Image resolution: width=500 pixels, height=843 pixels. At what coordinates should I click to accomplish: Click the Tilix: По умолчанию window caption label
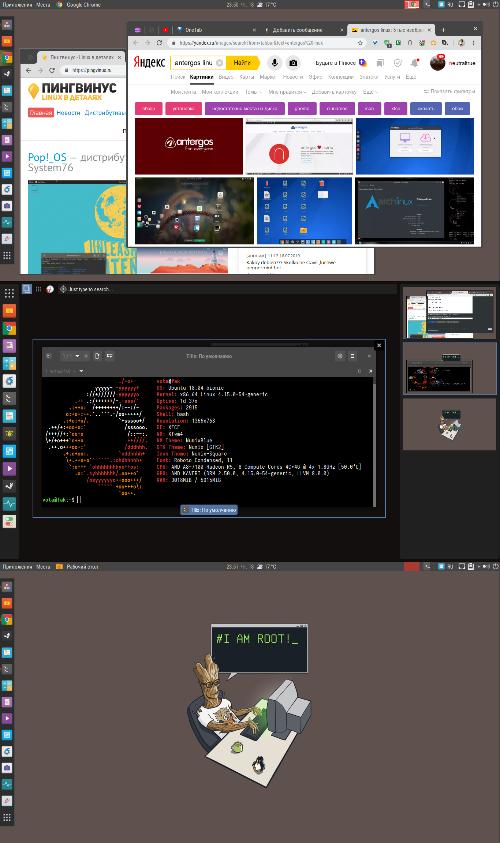point(209,510)
